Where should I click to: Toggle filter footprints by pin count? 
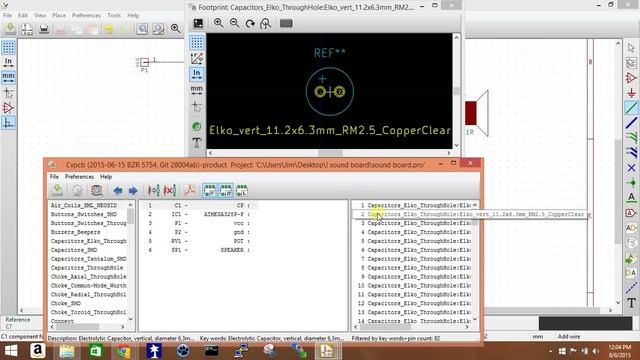pos(226,190)
